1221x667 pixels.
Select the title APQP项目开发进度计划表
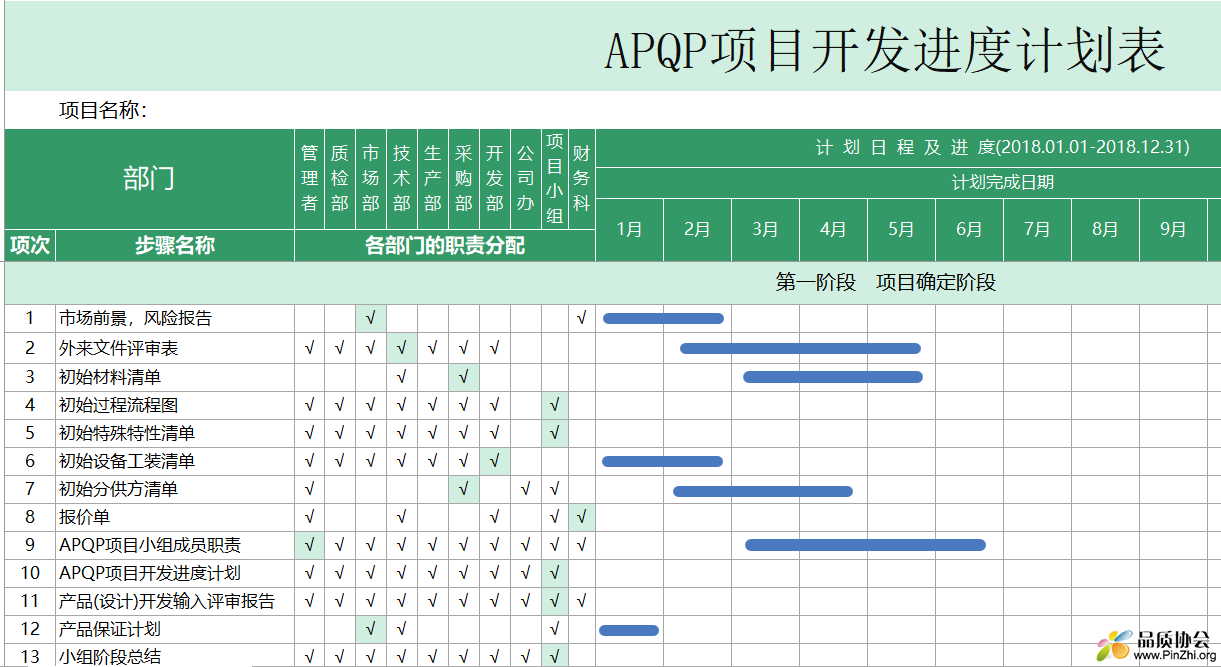point(885,50)
